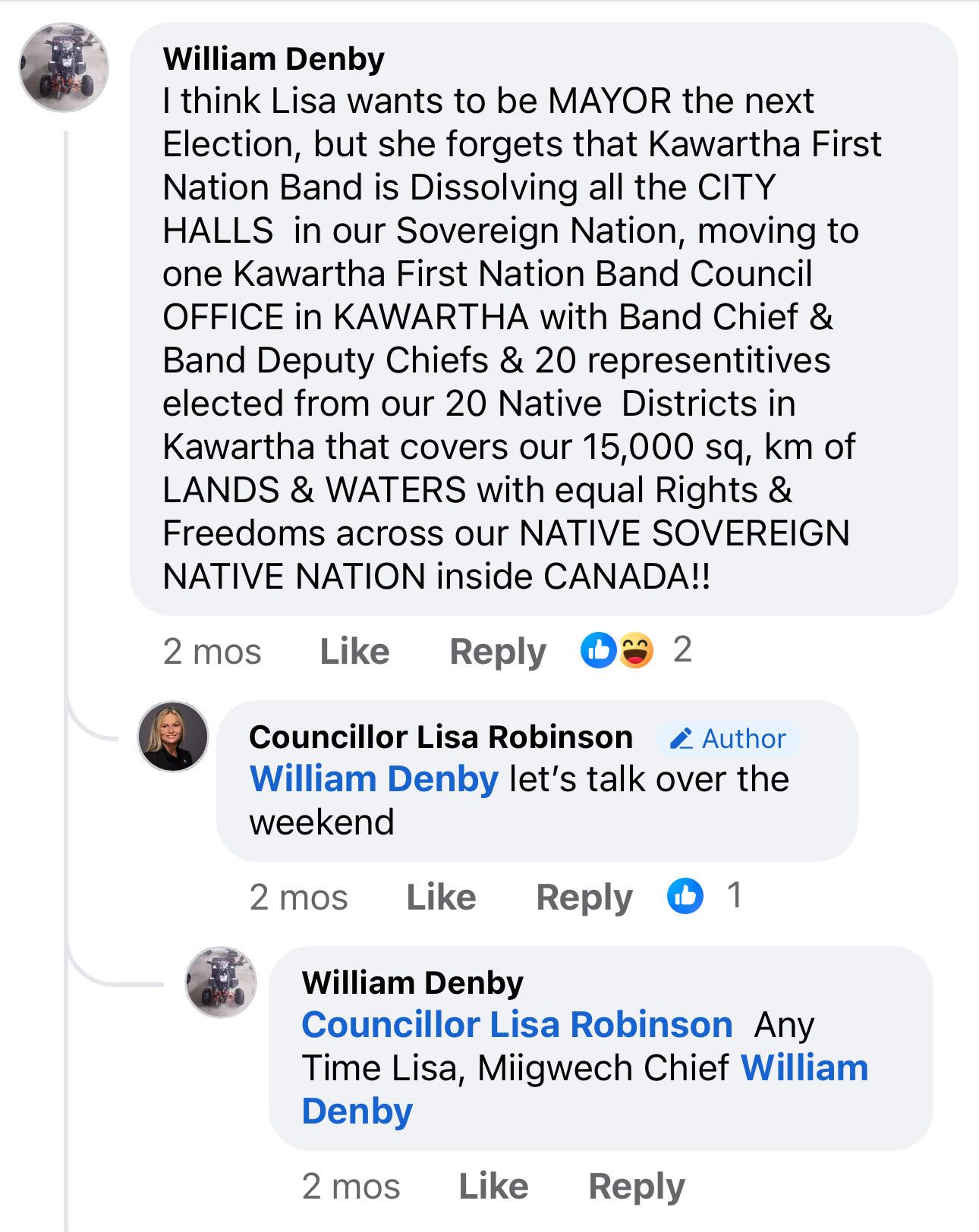Image resolution: width=979 pixels, height=1232 pixels.
Task: Reply to William Denby's top comment
Action: (x=498, y=652)
